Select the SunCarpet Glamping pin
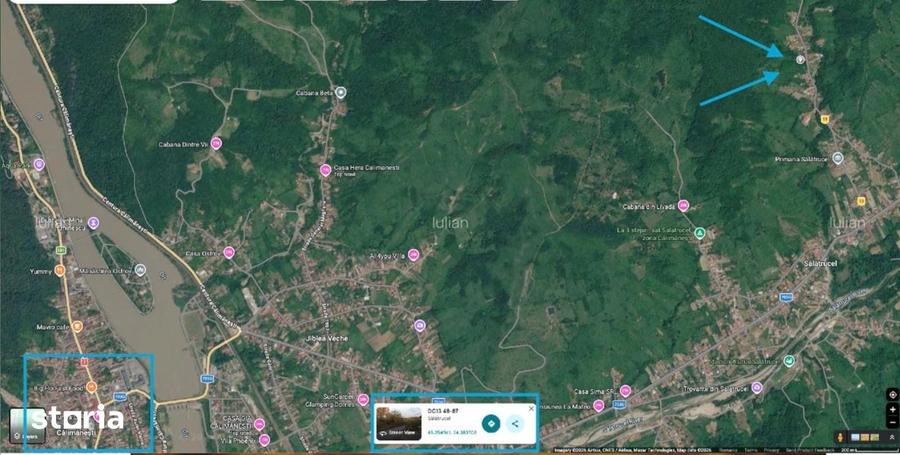Screen dimensions: 900x455 click(x=363, y=399)
